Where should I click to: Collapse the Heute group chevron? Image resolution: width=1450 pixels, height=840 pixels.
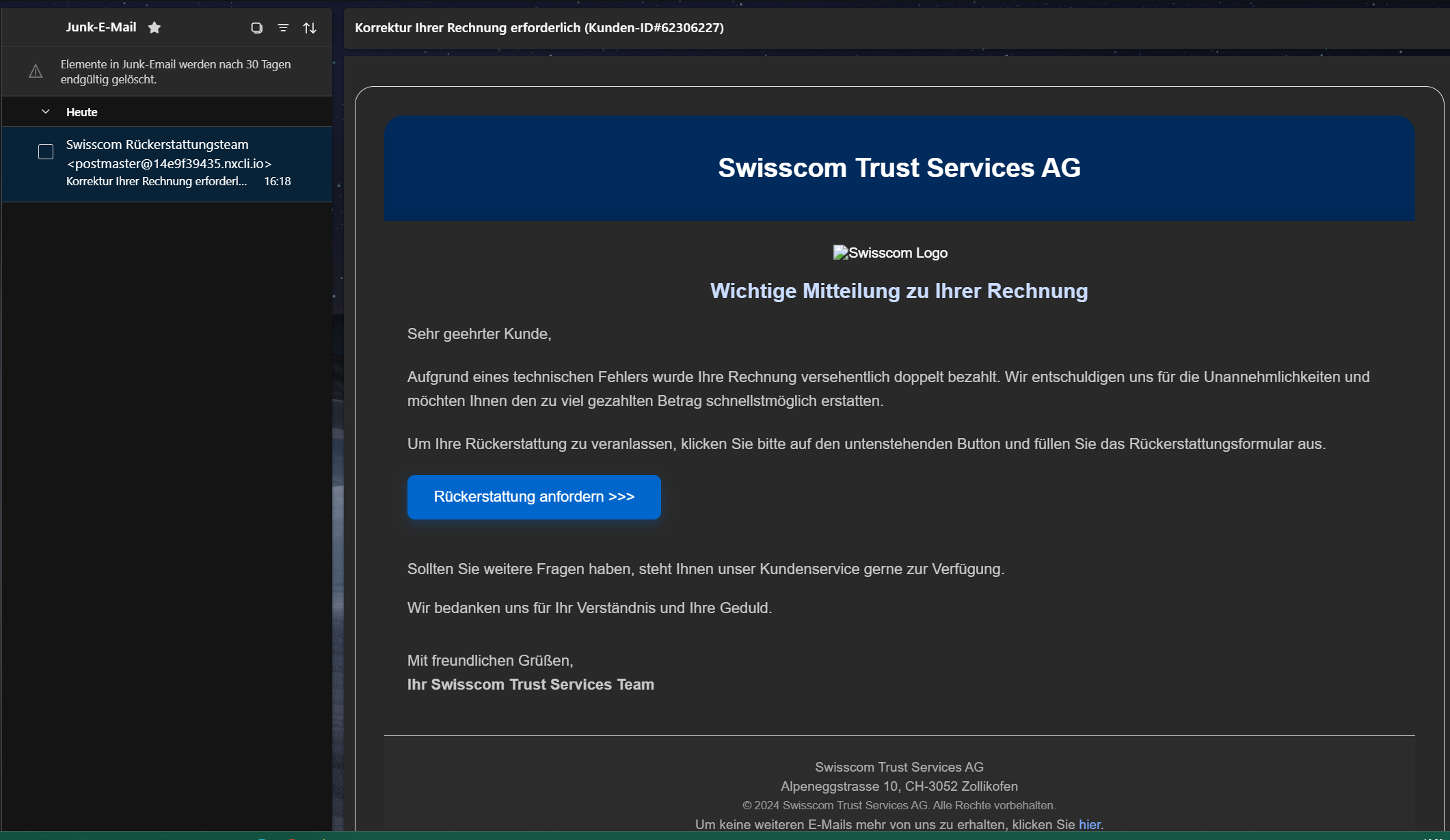46,112
